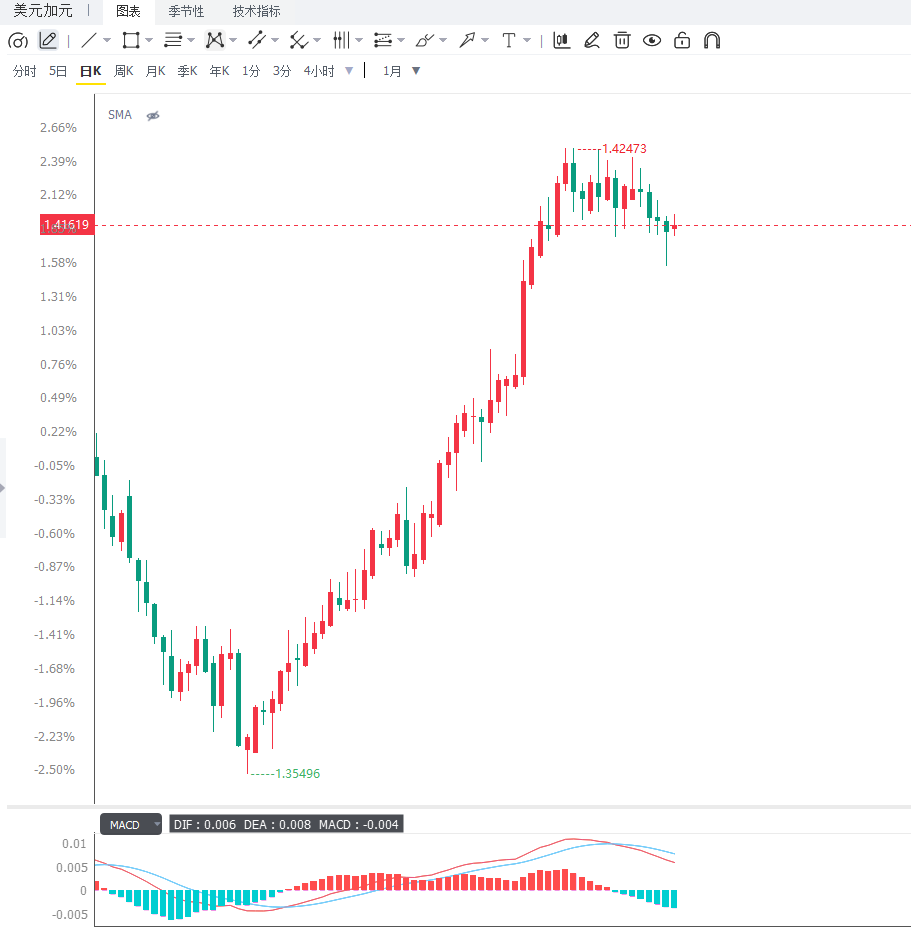911x934 pixels.
Task: Select the 周K timeframe
Action: point(123,71)
